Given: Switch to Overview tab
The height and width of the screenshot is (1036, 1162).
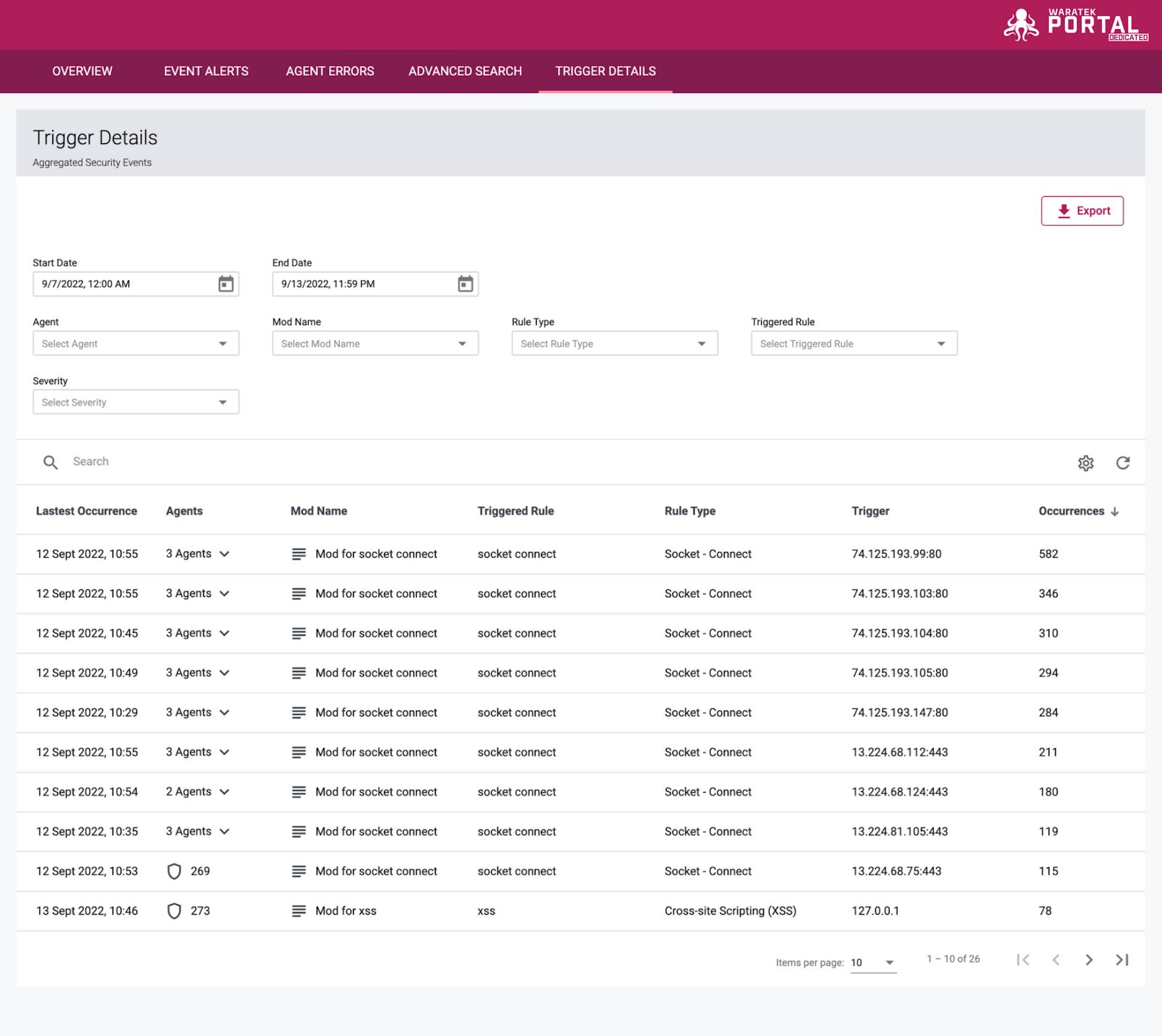Looking at the screenshot, I should pyautogui.click(x=82, y=71).
